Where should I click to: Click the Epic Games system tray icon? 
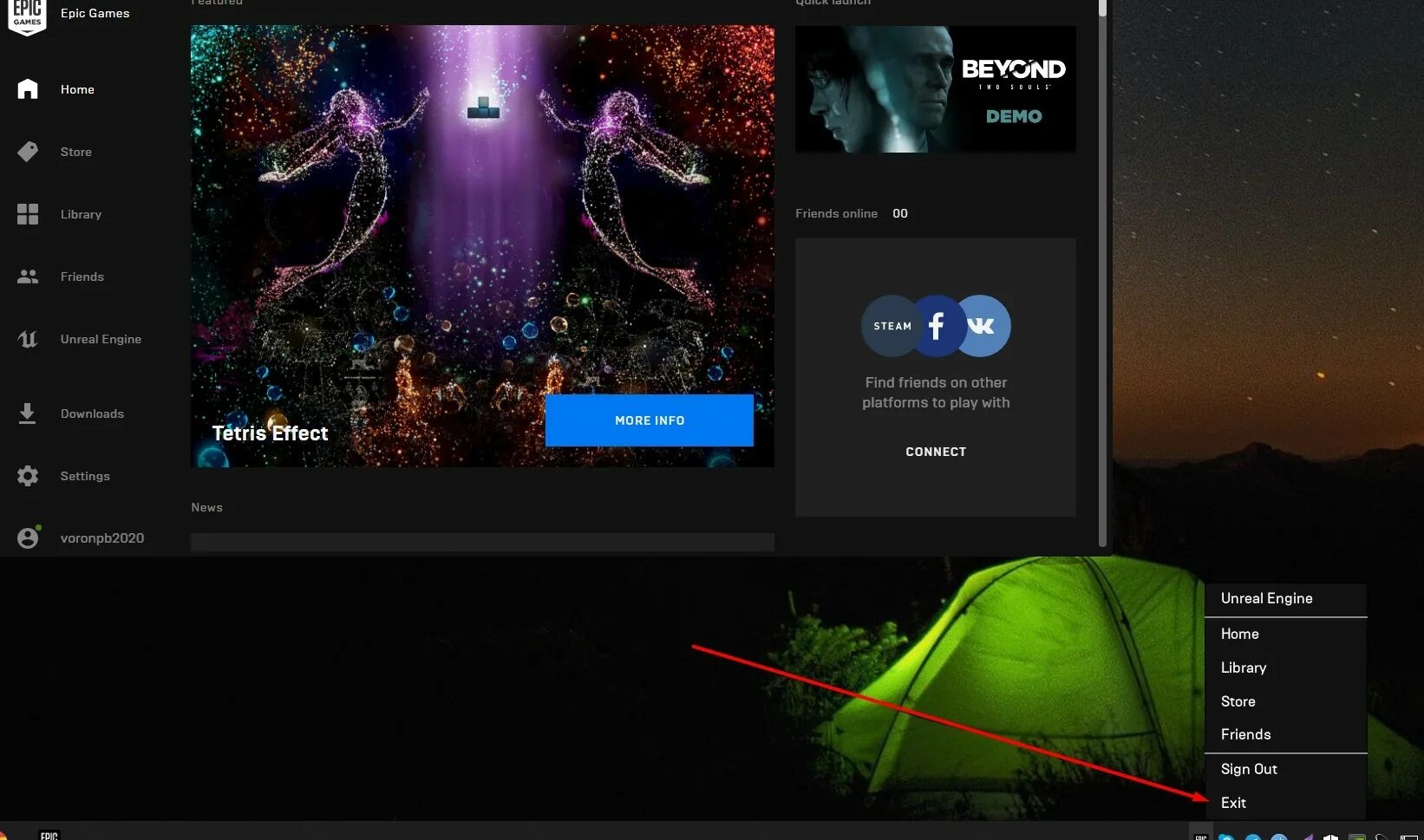(x=1201, y=836)
